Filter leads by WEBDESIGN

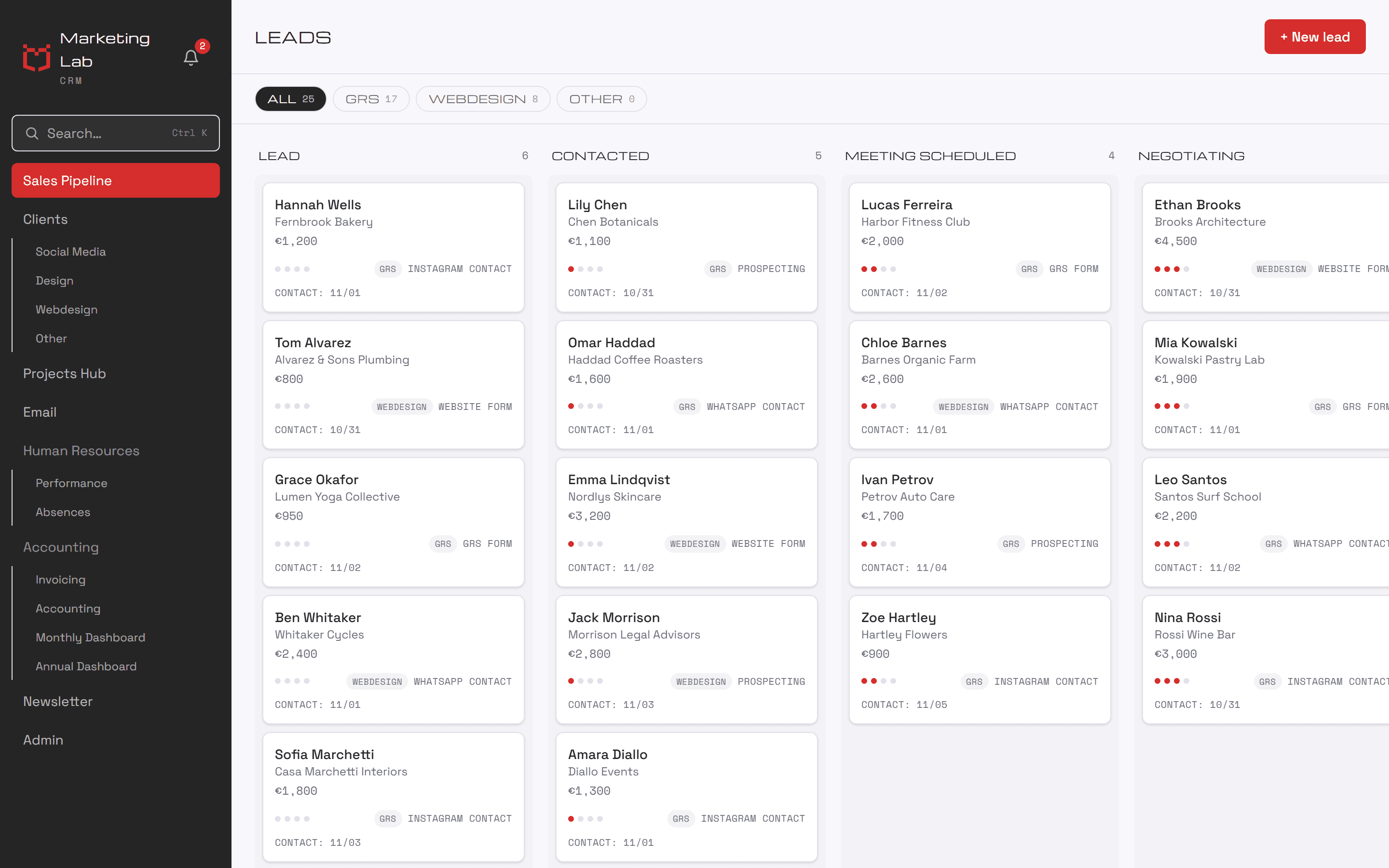coord(483,99)
